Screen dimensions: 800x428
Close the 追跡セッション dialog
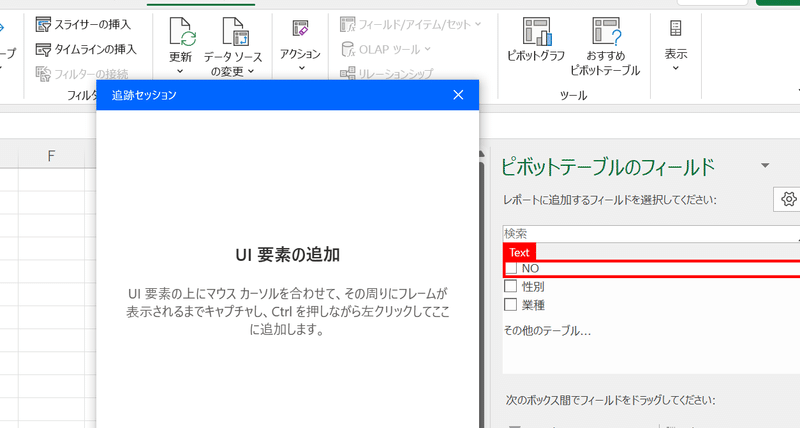458,95
